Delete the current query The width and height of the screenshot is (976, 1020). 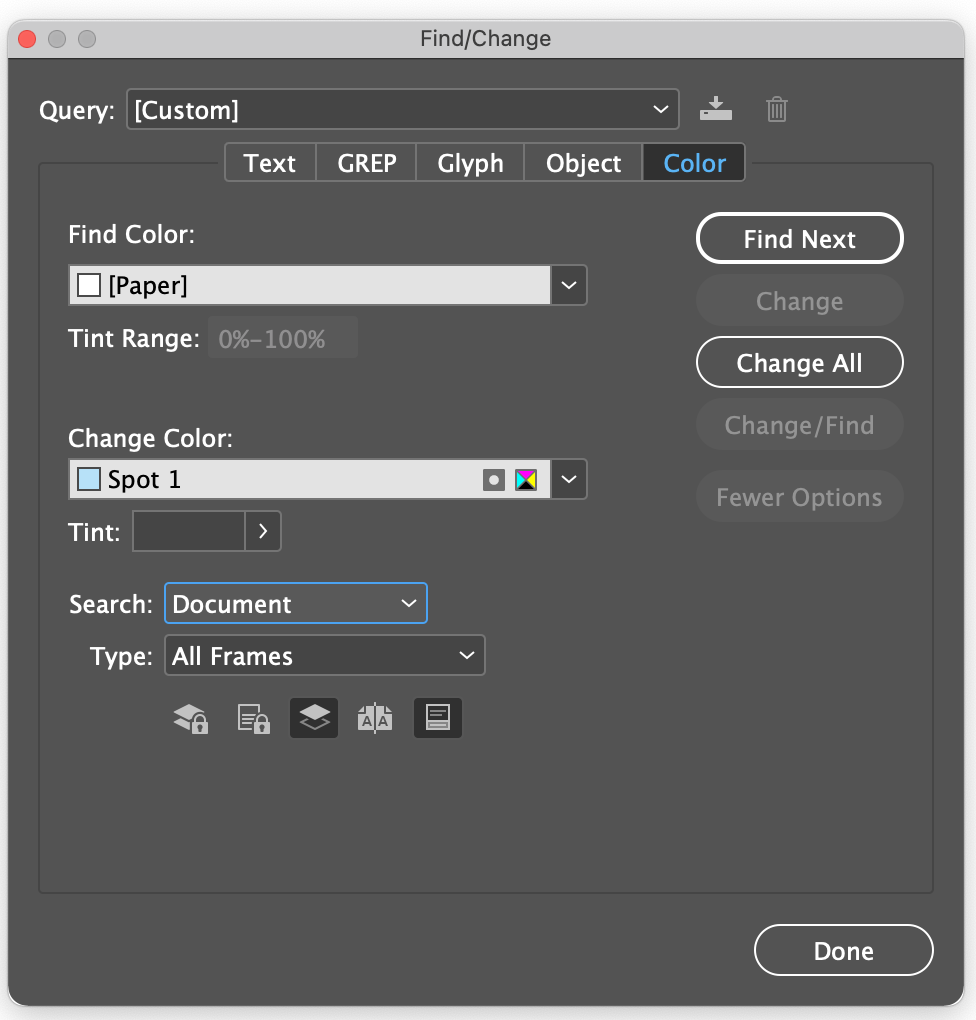click(x=777, y=110)
